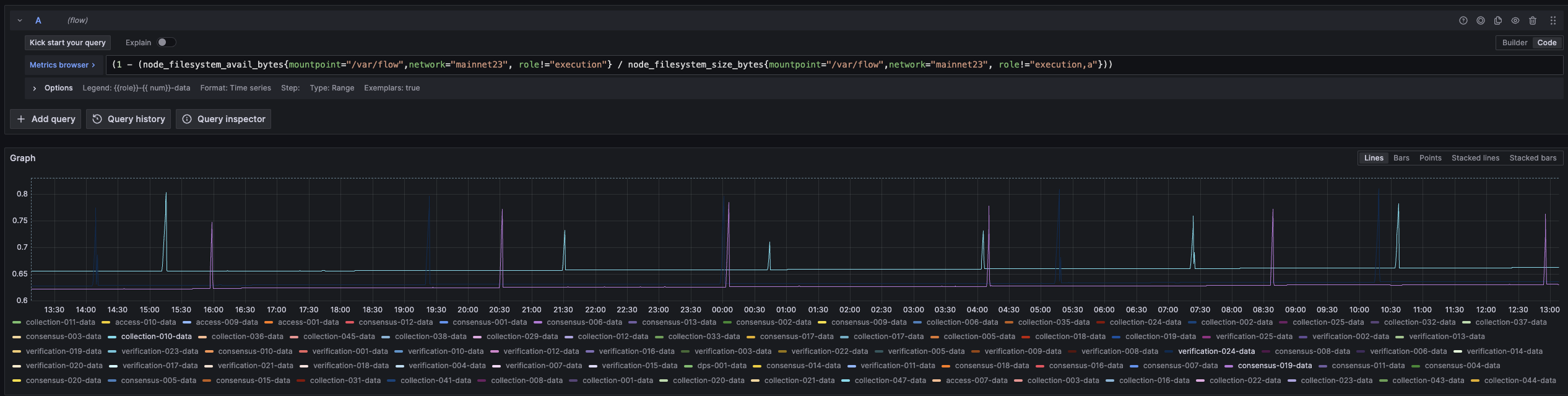Open the Query inspector
1568x396 pixels.
click(223, 119)
